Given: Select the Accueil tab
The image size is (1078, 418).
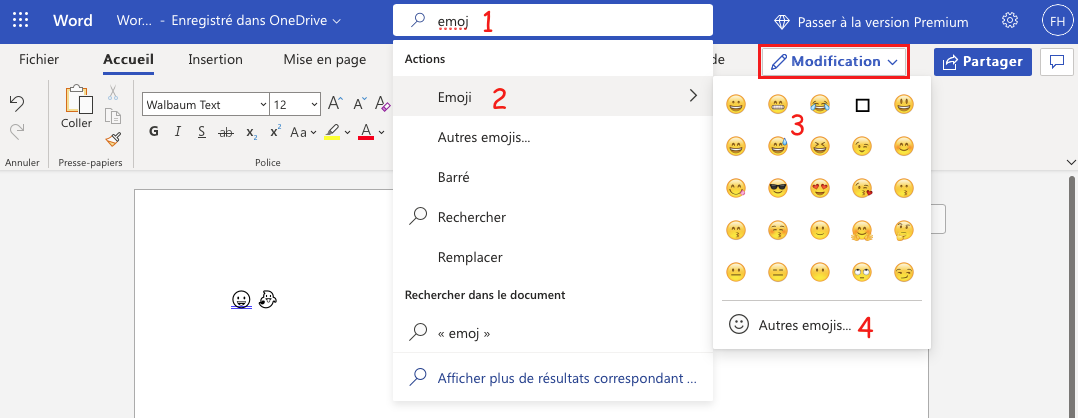Looking at the screenshot, I should coord(129,60).
